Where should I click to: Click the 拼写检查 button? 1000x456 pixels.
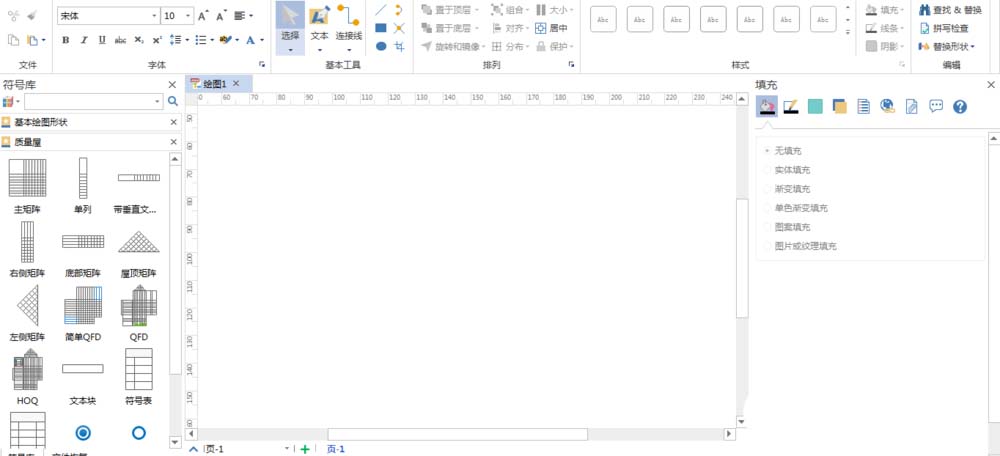point(944,28)
